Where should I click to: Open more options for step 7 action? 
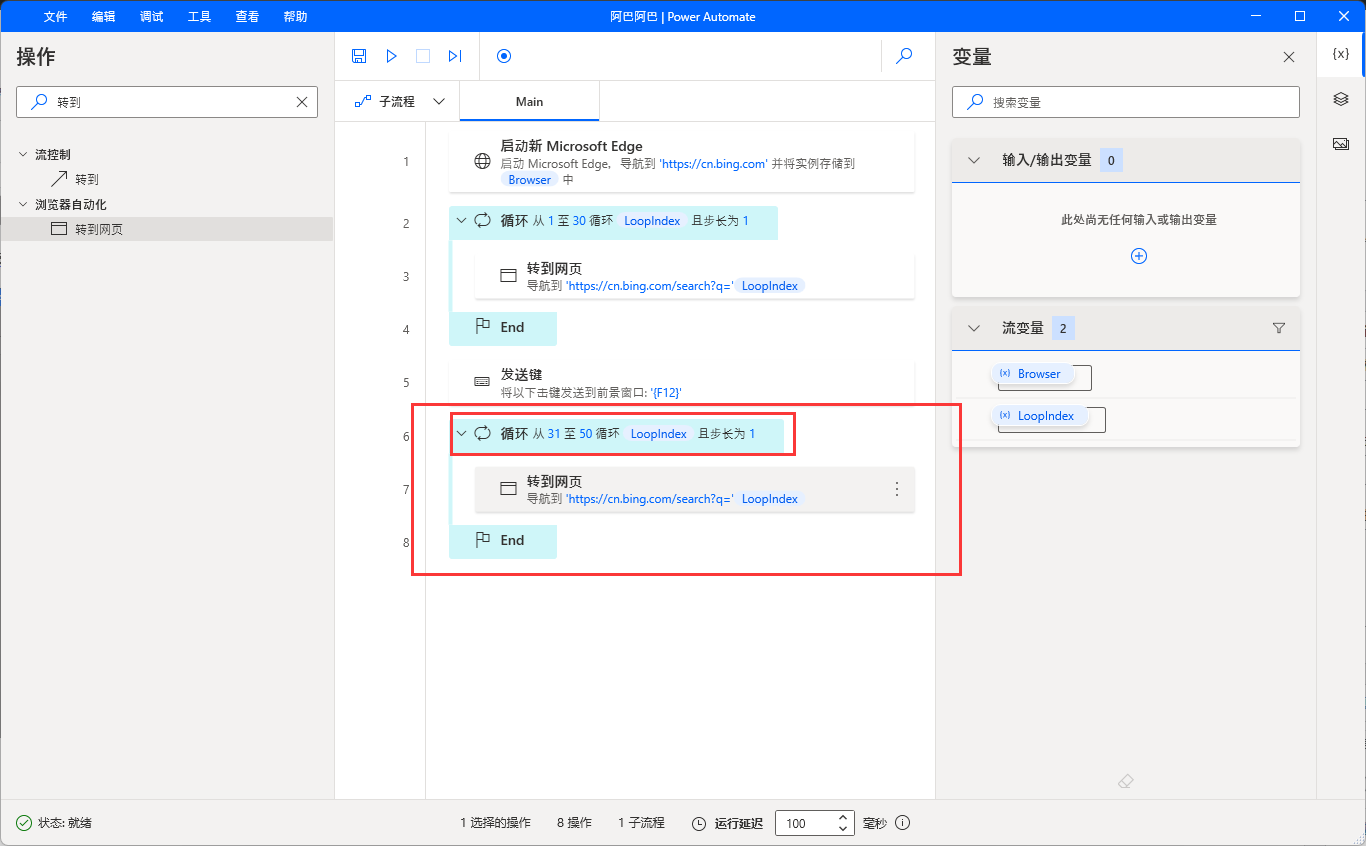pyautogui.click(x=897, y=489)
